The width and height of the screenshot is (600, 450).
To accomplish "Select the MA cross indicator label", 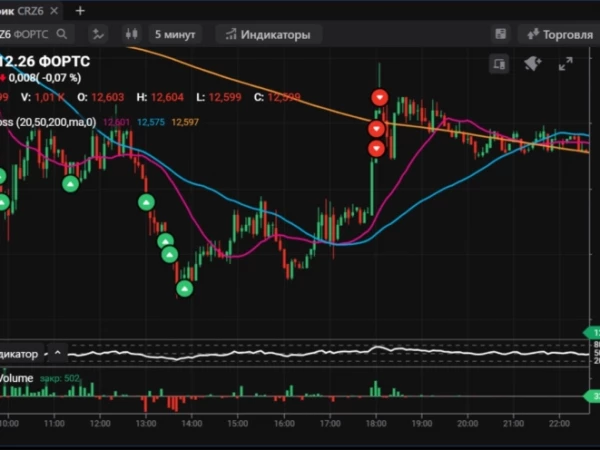I will coord(48,122).
